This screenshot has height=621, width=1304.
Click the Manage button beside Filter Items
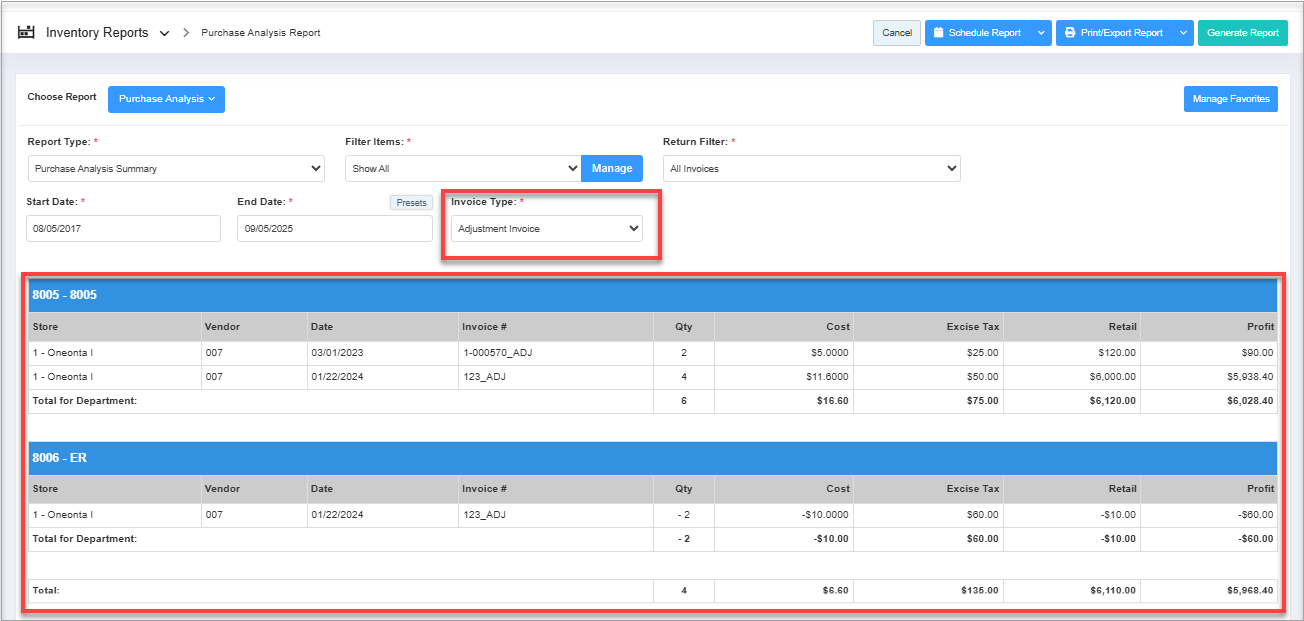[x=611, y=169]
